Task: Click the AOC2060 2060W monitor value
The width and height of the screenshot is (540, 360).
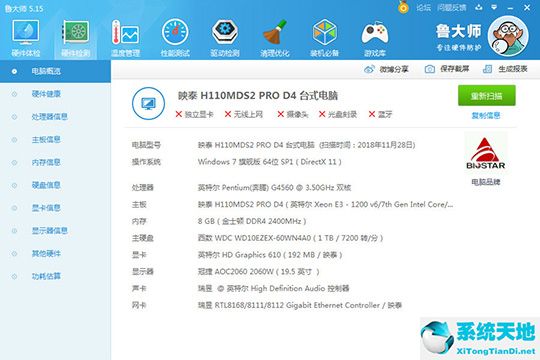Action: [x=259, y=272]
